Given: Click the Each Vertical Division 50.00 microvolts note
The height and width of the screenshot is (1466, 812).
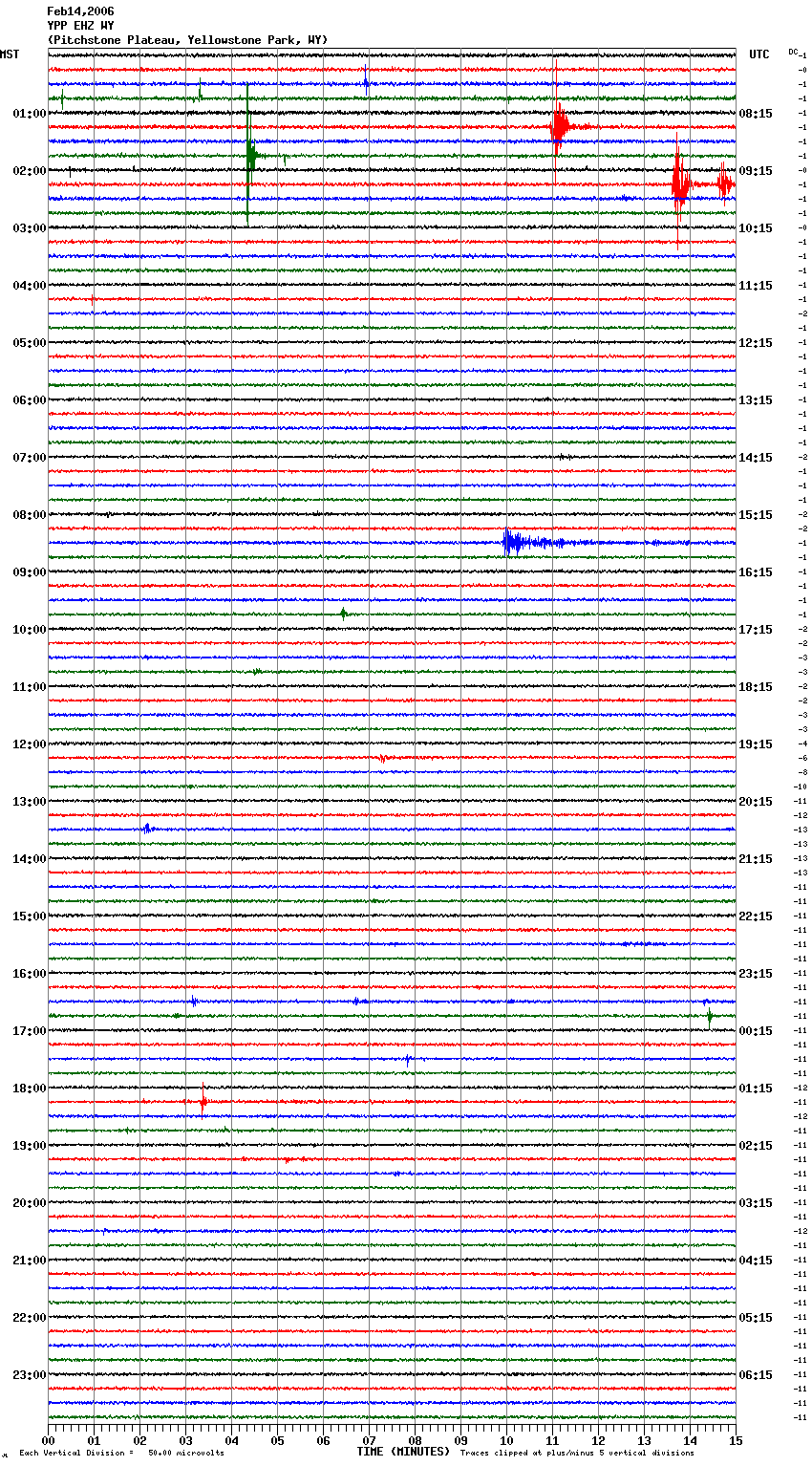Looking at the screenshot, I should 121,1454.
